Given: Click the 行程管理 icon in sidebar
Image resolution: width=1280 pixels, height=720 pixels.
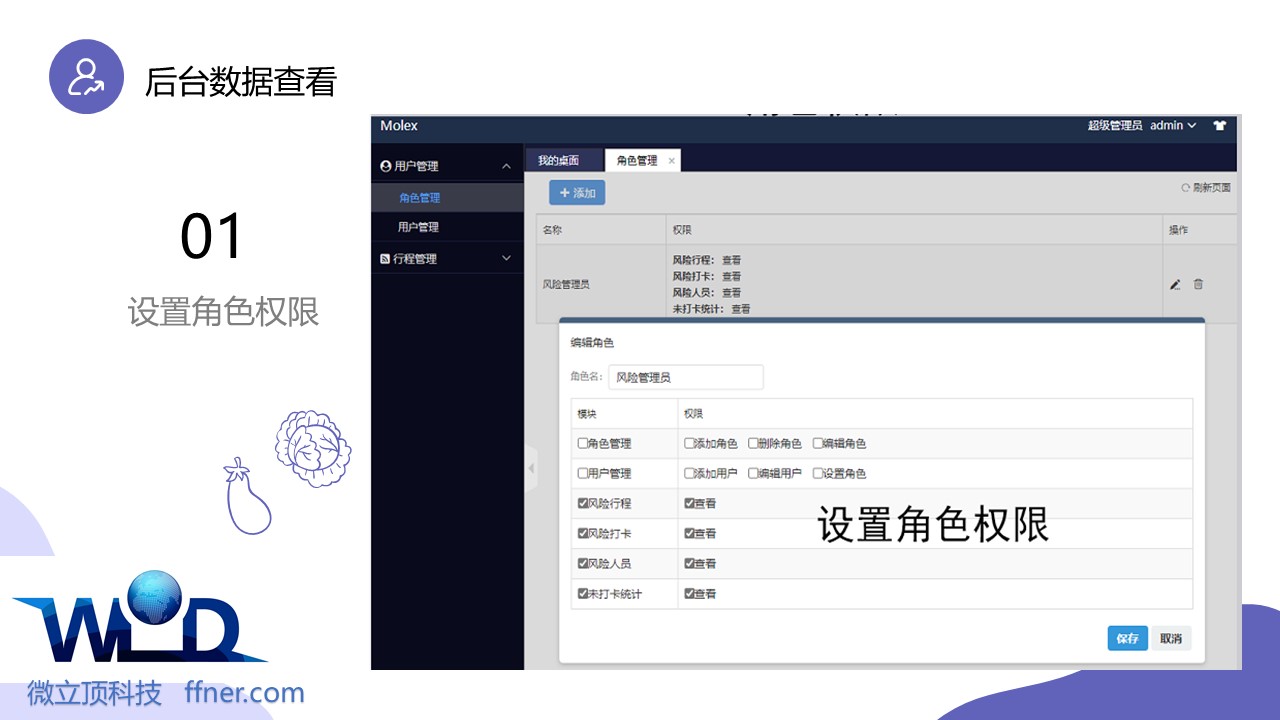Looking at the screenshot, I should pos(386,259).
